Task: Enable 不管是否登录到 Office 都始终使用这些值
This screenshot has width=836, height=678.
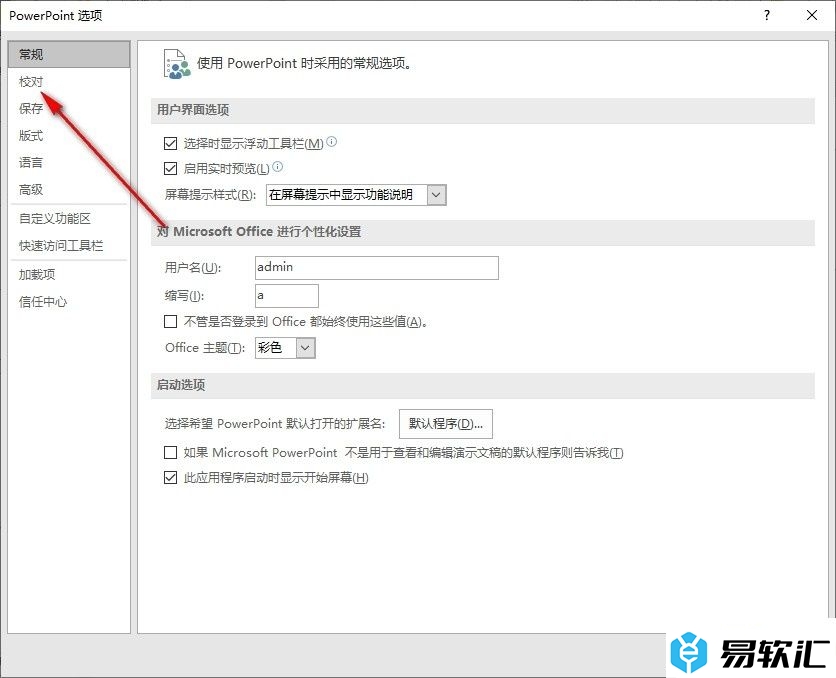Action: click(x=171, y=321)
